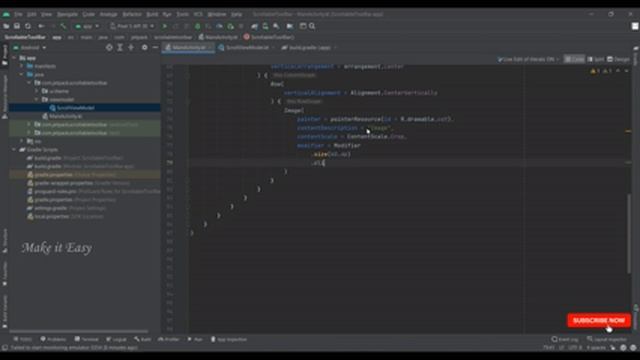Open the Logcat tool window

(116, 340)
